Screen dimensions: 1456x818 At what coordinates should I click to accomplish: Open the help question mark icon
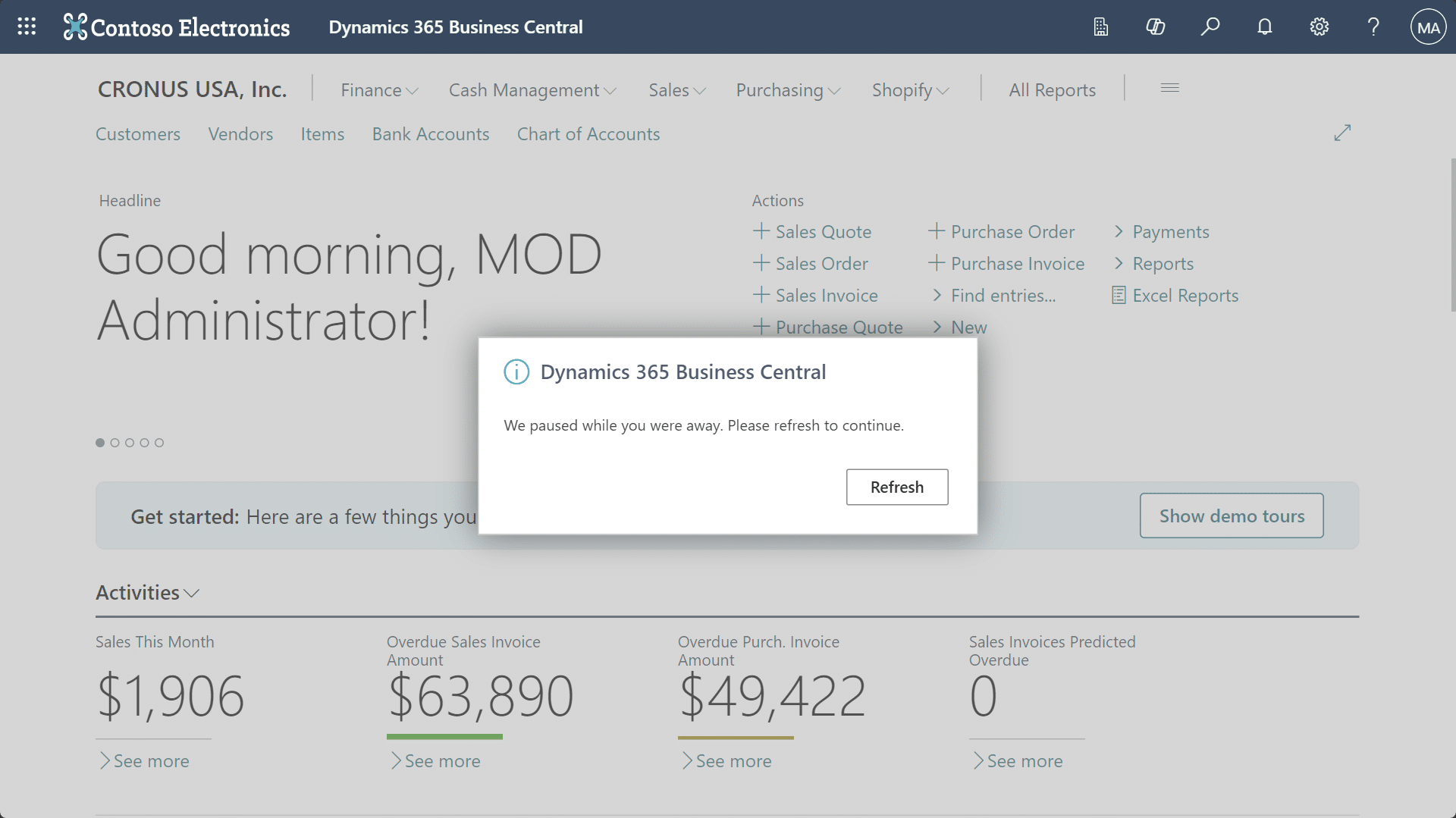(1373, 27)
